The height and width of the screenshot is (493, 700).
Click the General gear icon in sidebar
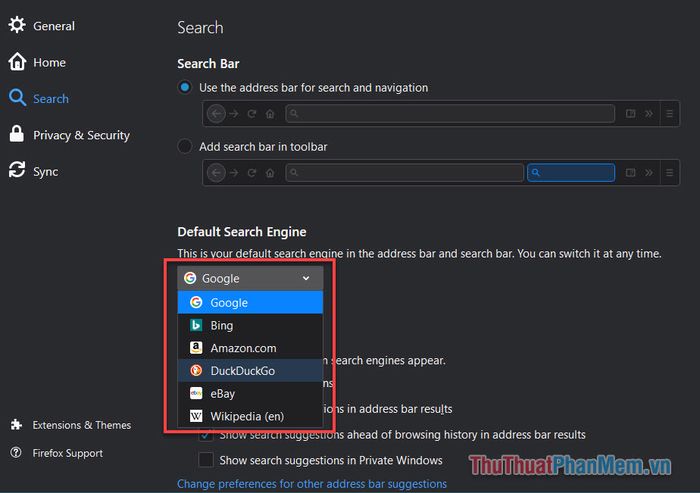pos(17,25)
